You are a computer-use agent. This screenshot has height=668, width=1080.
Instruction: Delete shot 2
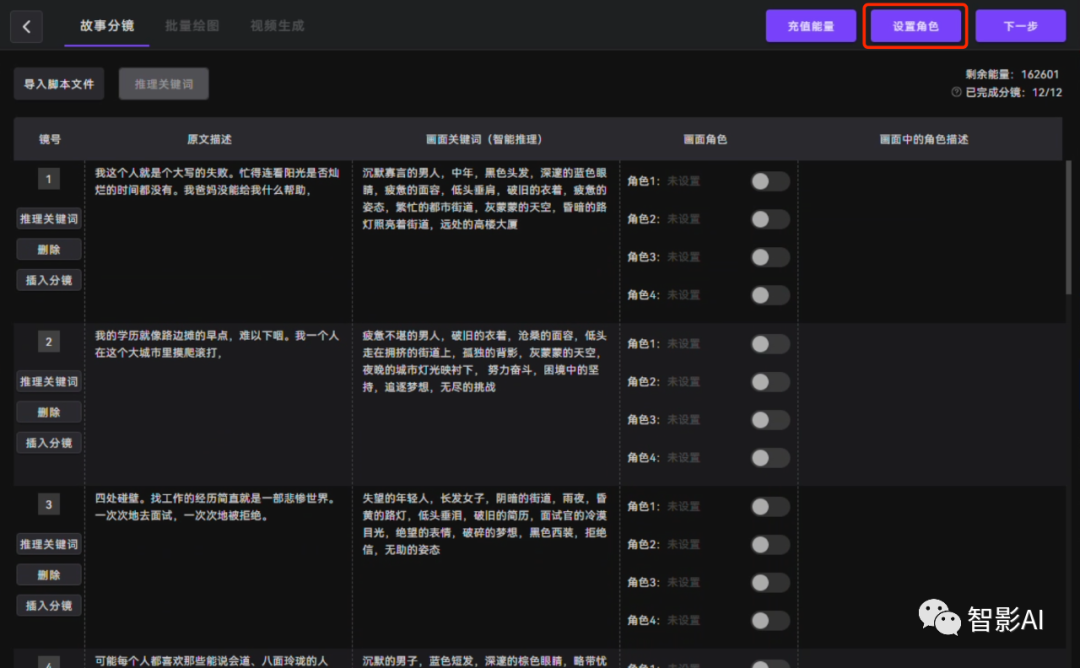pos(49,412)
